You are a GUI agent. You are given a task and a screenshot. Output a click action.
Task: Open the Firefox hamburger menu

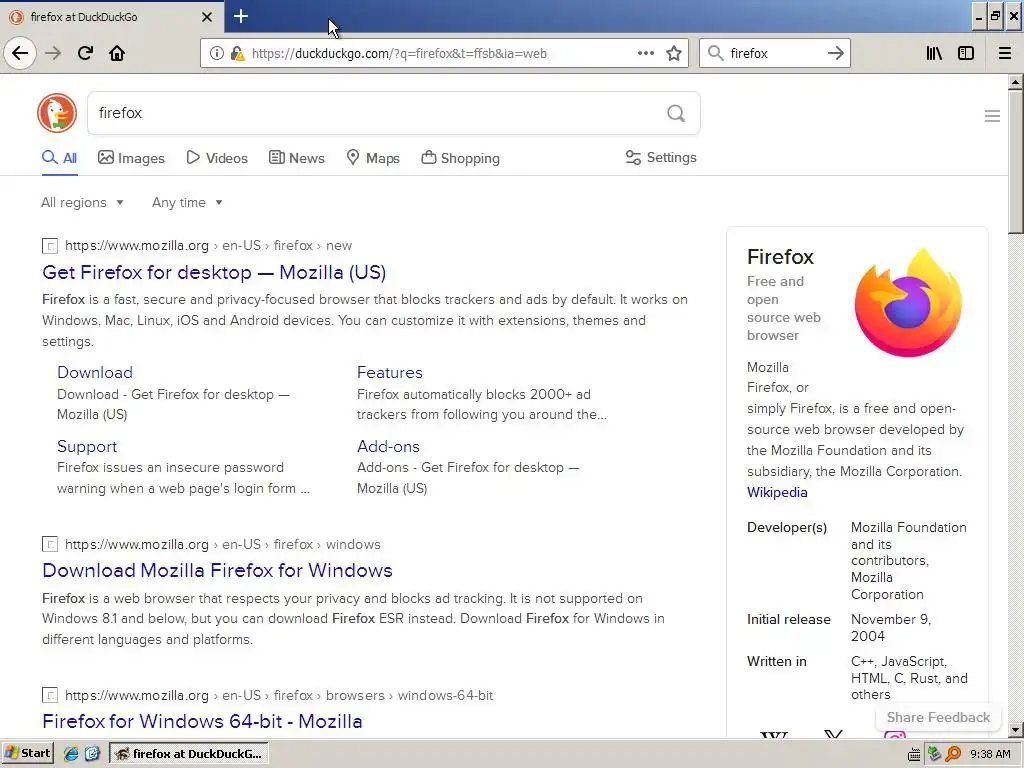tap(1004, 53)
